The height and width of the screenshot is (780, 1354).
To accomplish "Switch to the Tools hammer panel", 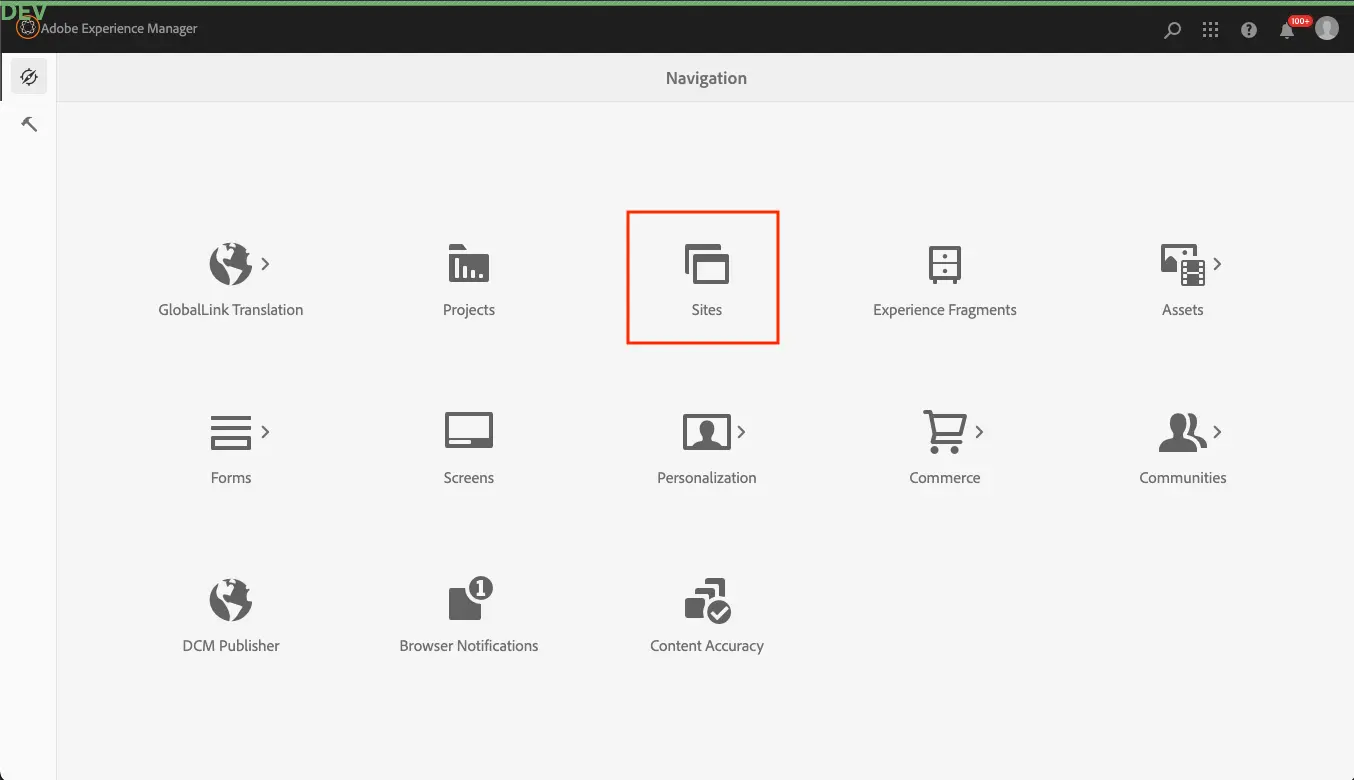I will 29,124.
